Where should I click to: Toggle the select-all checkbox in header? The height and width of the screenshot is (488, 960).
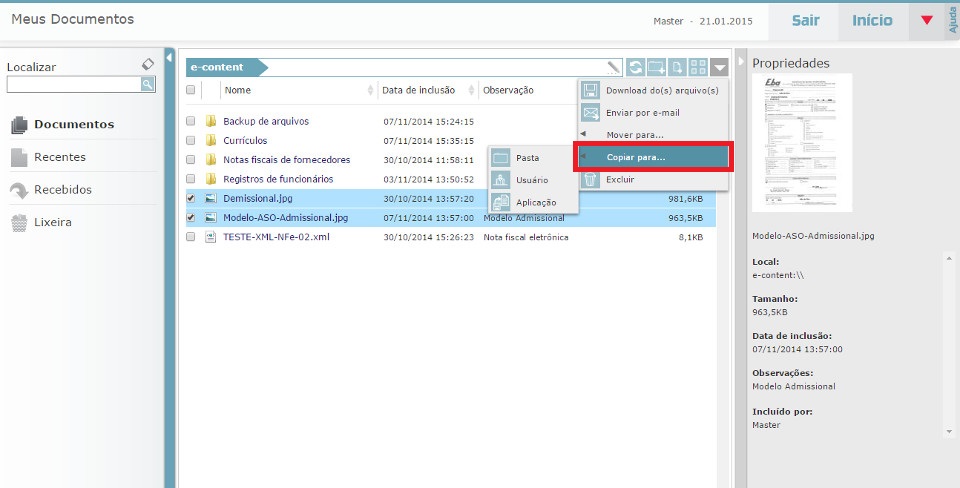pos(191,90)
